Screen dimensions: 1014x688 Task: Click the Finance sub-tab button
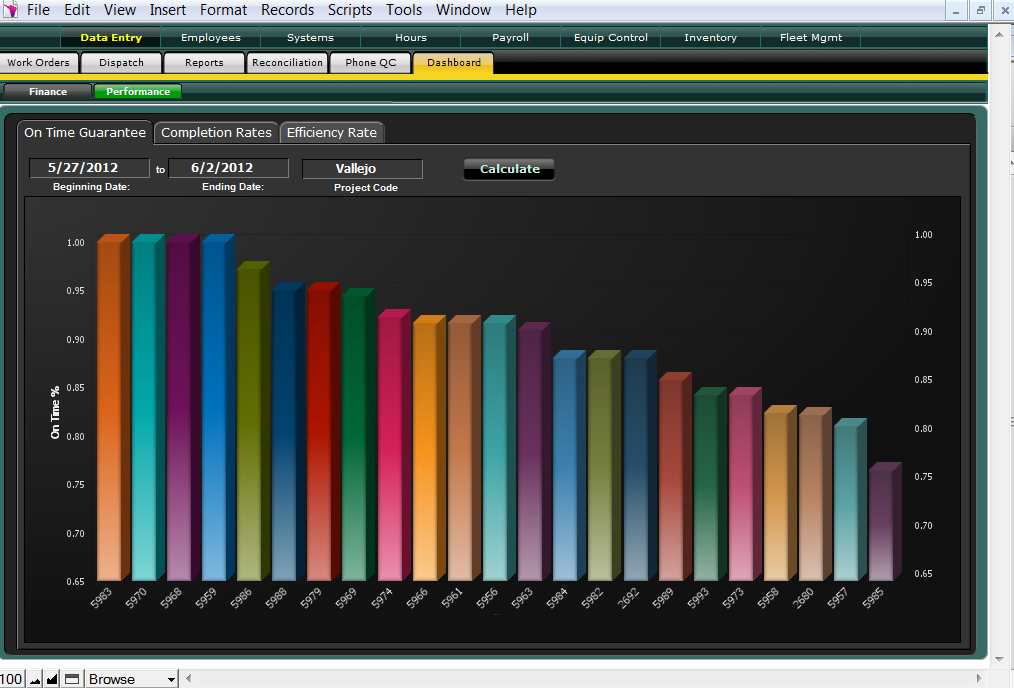[48, 92]
